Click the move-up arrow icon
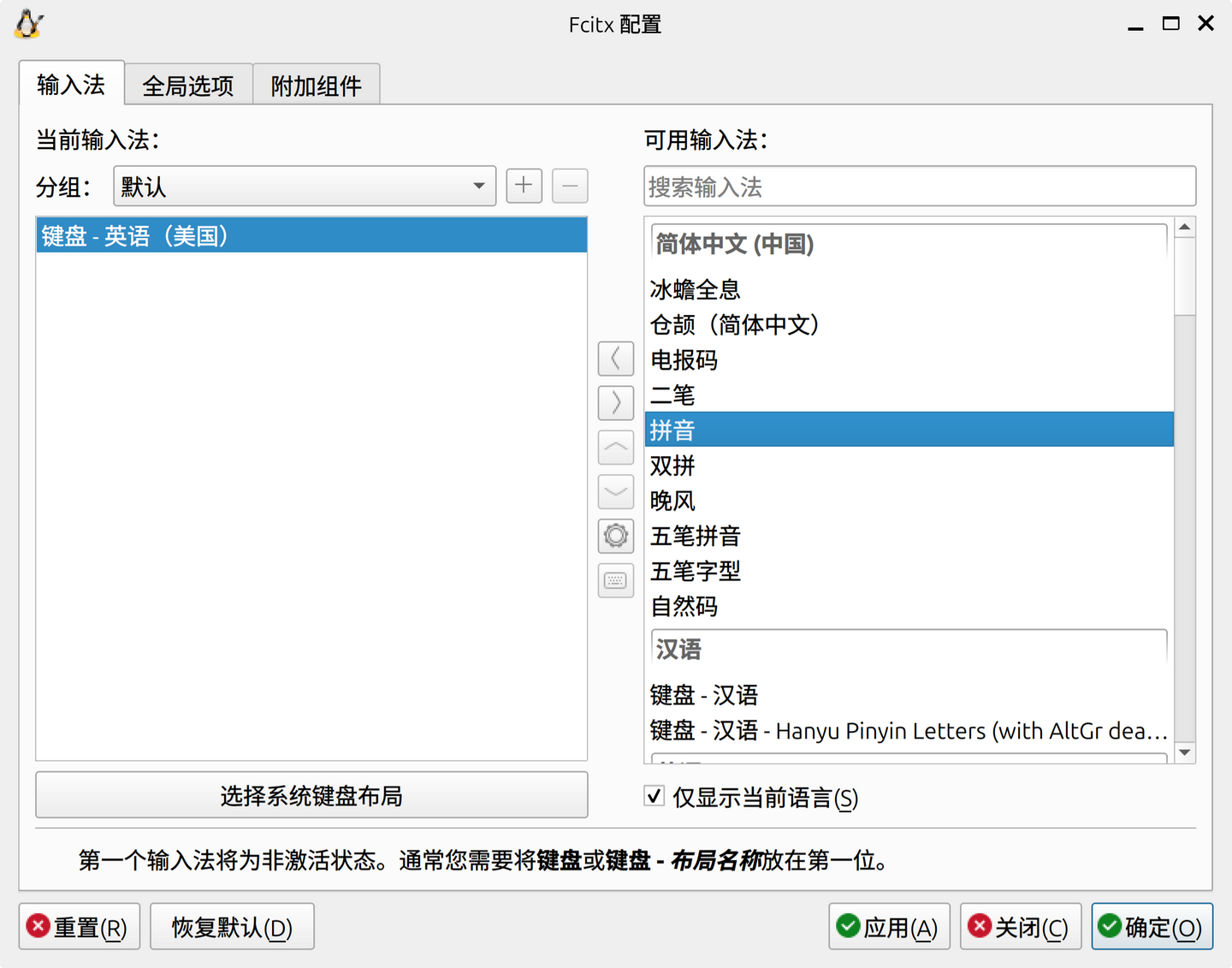 (615, 448)
